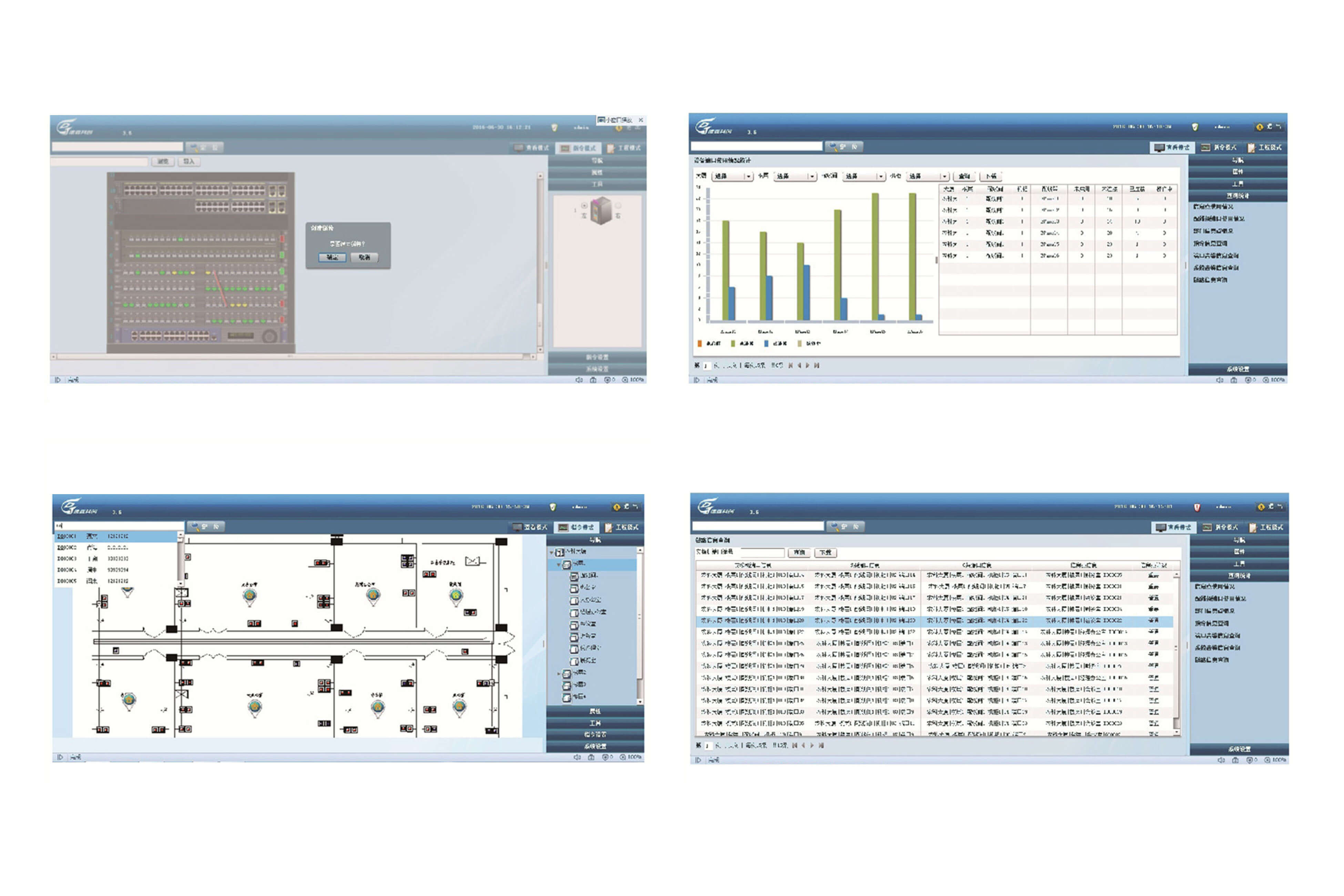1344x896 pixels.
Task: Switch to command mode tab in the bar chart window
Action: (x=1220, y=147)
